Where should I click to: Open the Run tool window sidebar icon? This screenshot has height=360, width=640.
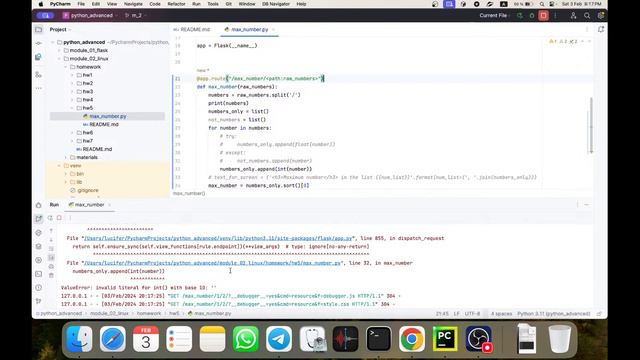tap(38, 219)
